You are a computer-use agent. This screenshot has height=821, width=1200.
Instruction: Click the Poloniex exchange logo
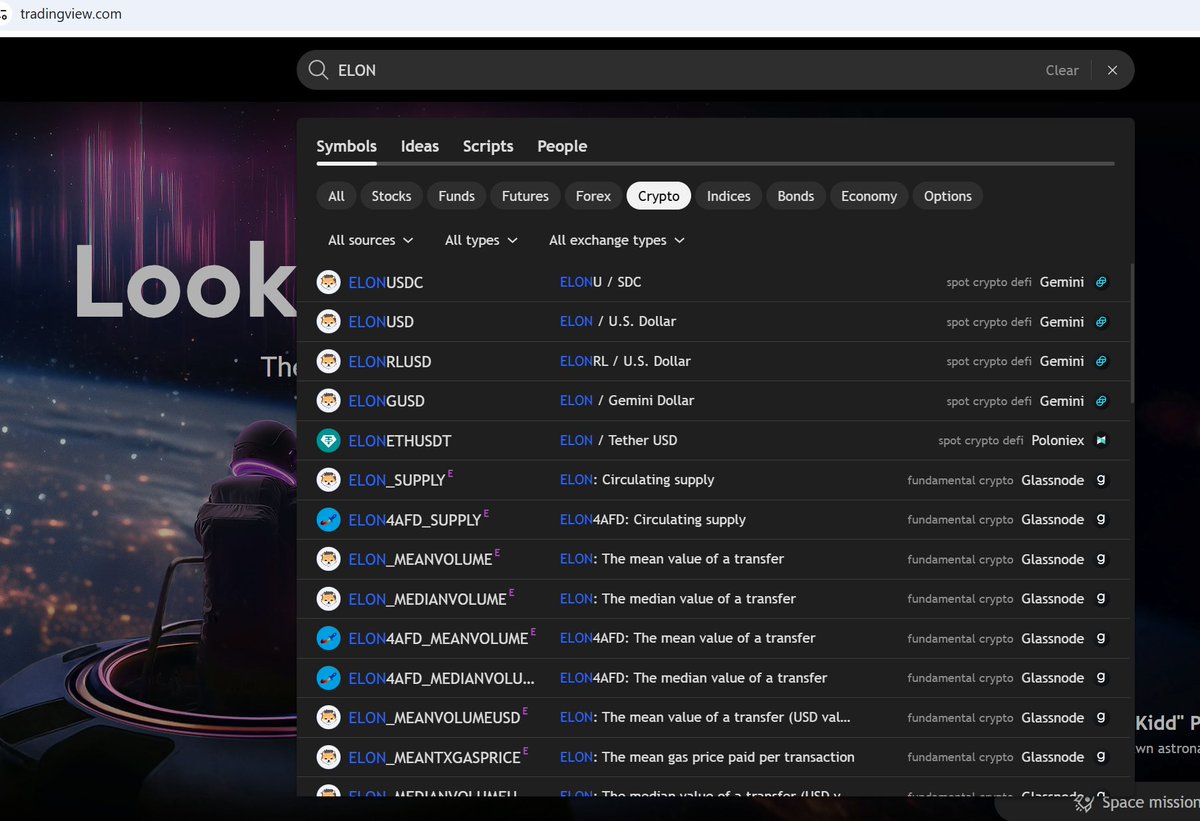click(1101, 440)
